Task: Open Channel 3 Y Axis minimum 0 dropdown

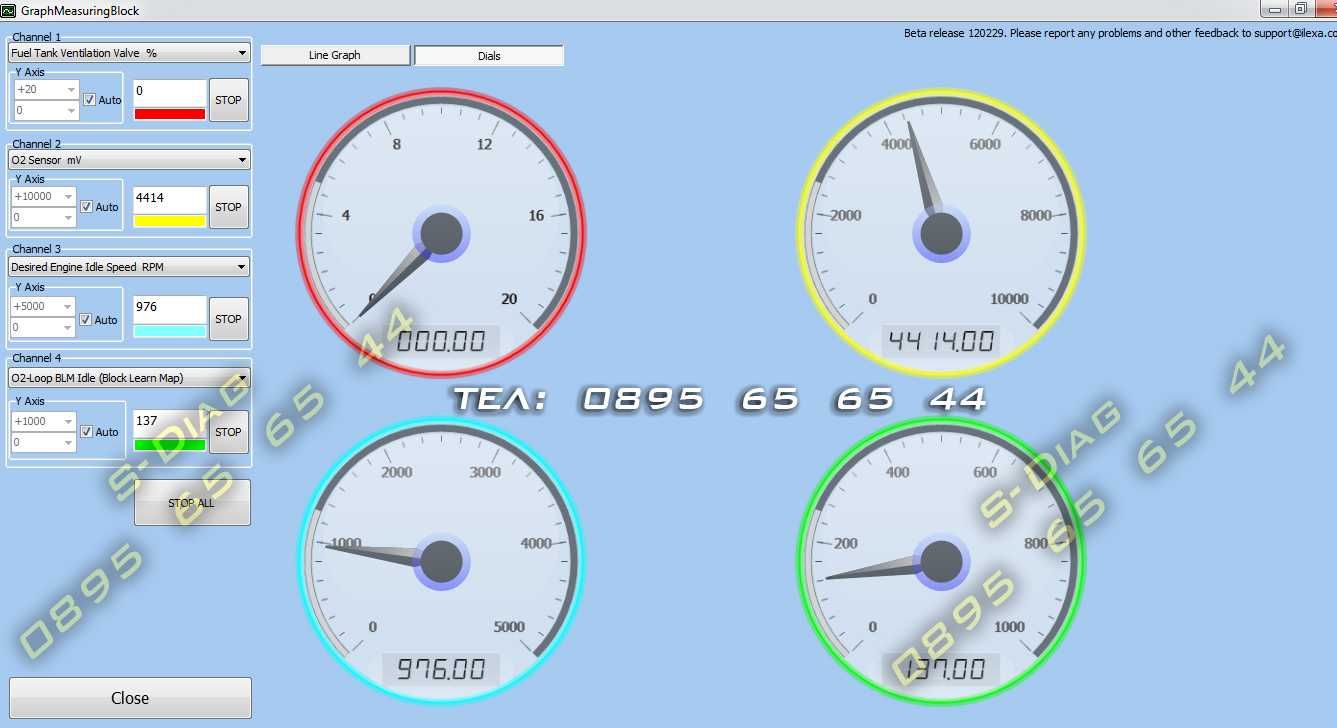Action: pyautogui.click(x=43, y=327)
